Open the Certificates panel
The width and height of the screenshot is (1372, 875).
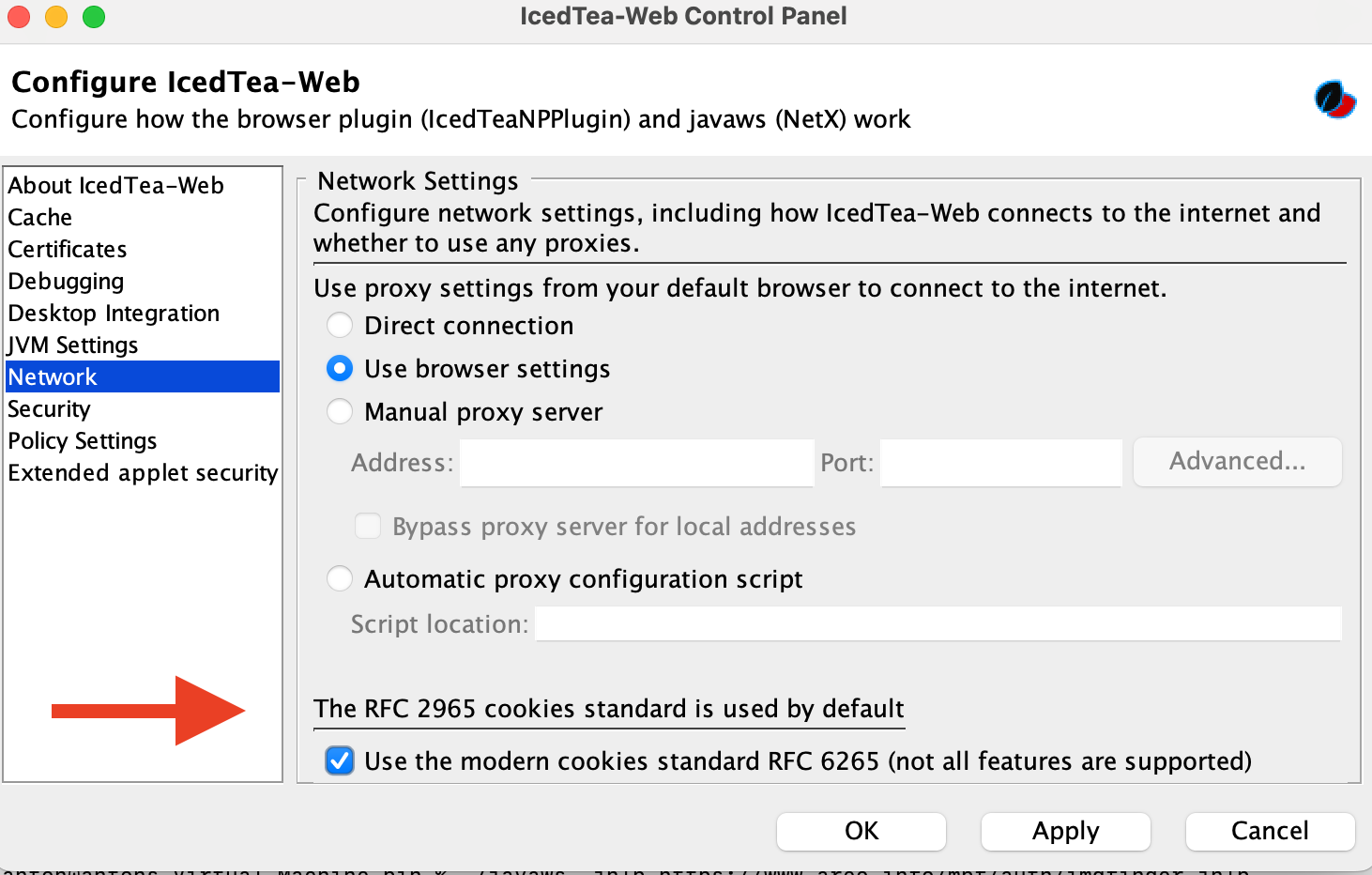(68, 250)
